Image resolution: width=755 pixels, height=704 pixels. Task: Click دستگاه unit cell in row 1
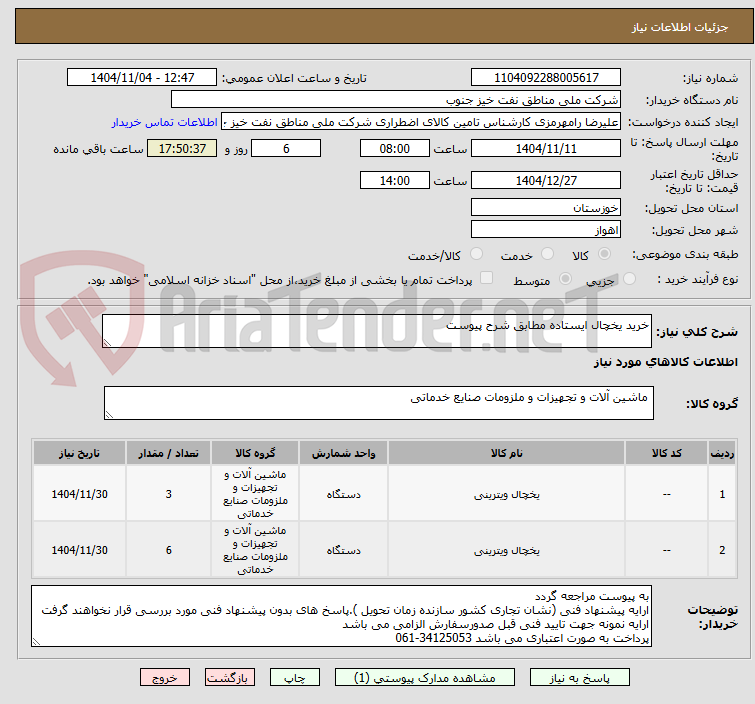343,494
